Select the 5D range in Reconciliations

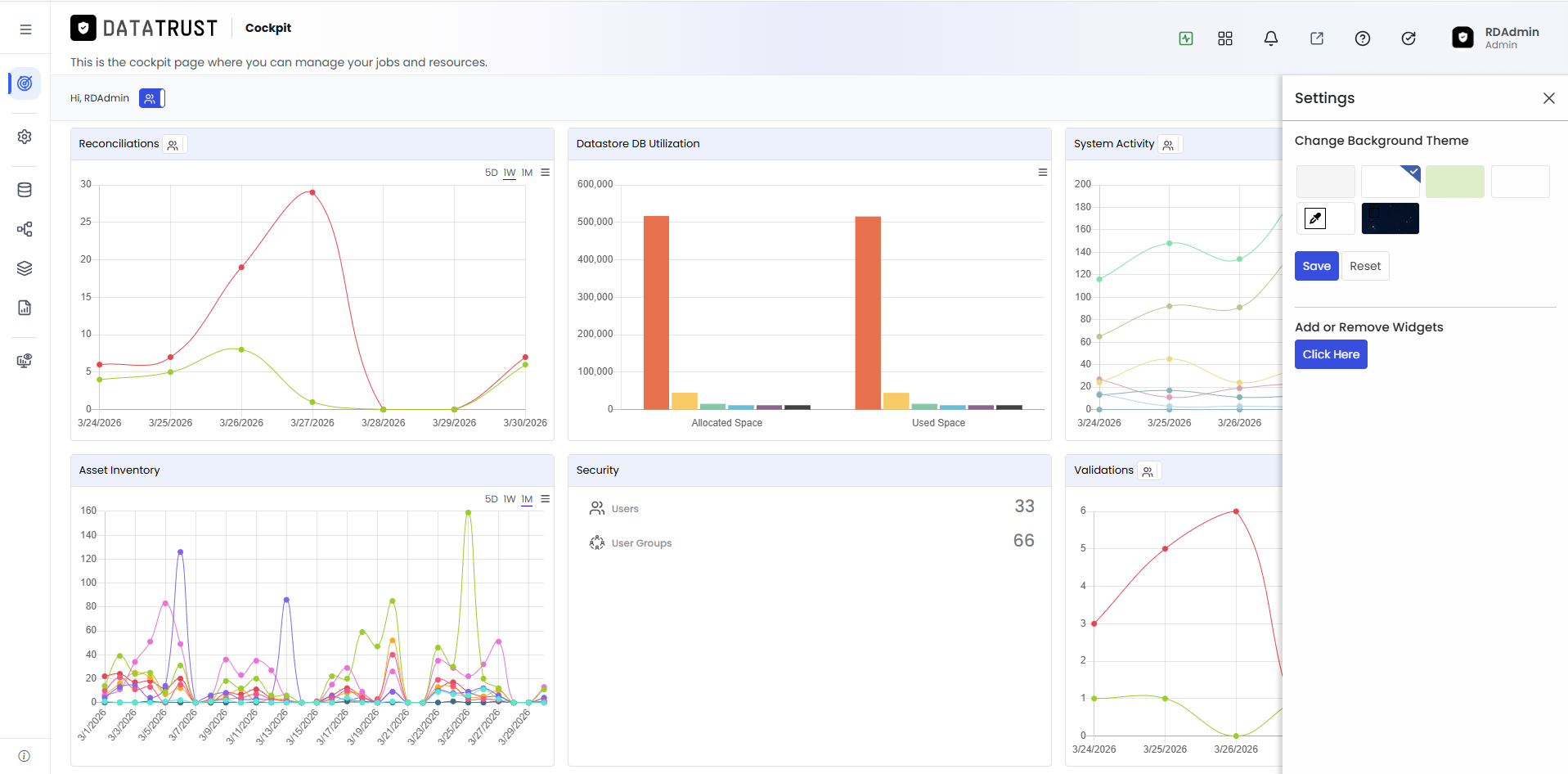491,173
